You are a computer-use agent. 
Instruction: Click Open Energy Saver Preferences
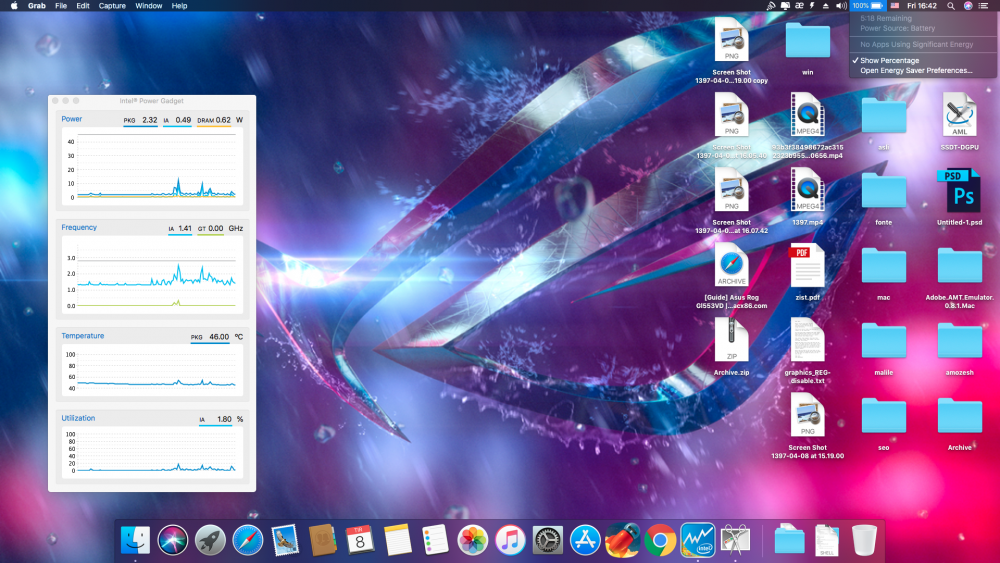(916, 71)
